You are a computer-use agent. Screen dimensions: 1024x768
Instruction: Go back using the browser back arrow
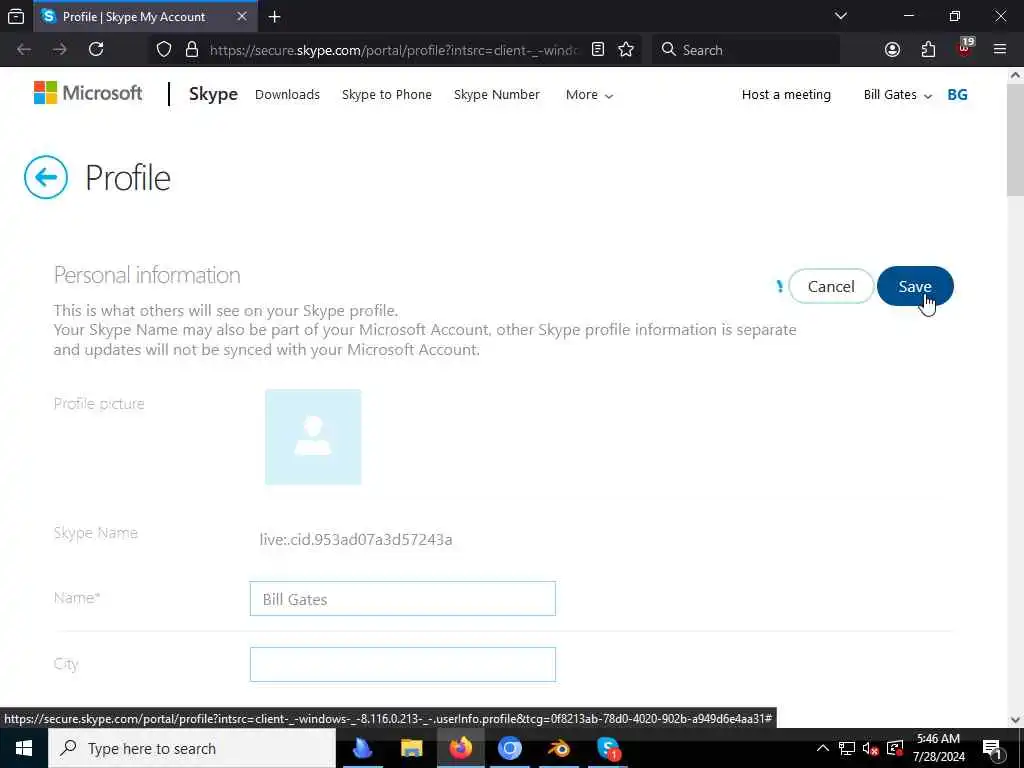[24, 50]
